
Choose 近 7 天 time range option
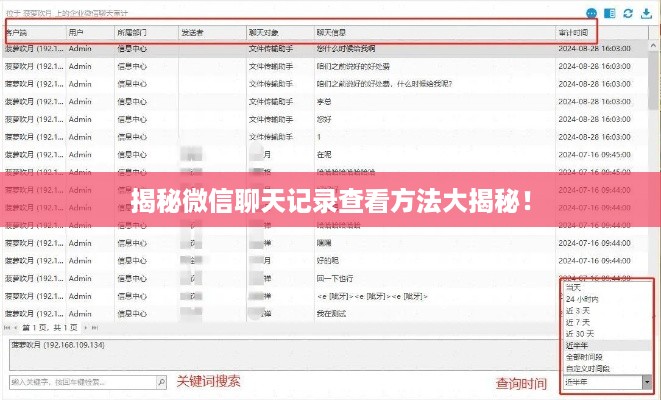578,322
